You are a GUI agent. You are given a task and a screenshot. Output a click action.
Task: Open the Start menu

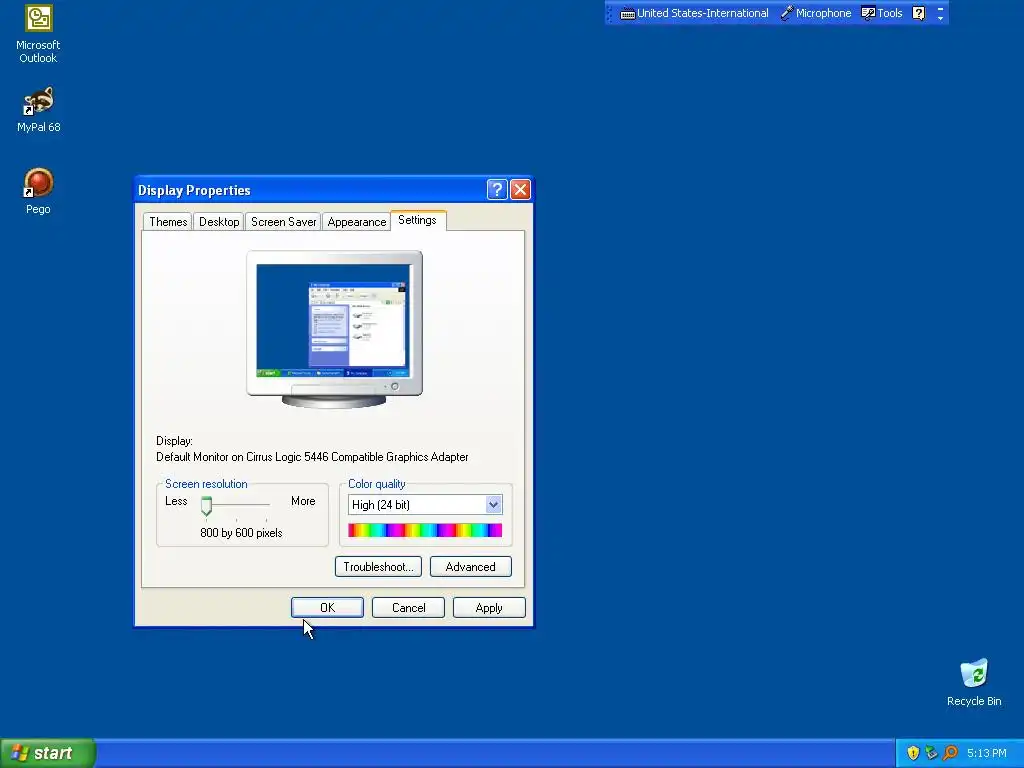[x=48, y=754]
